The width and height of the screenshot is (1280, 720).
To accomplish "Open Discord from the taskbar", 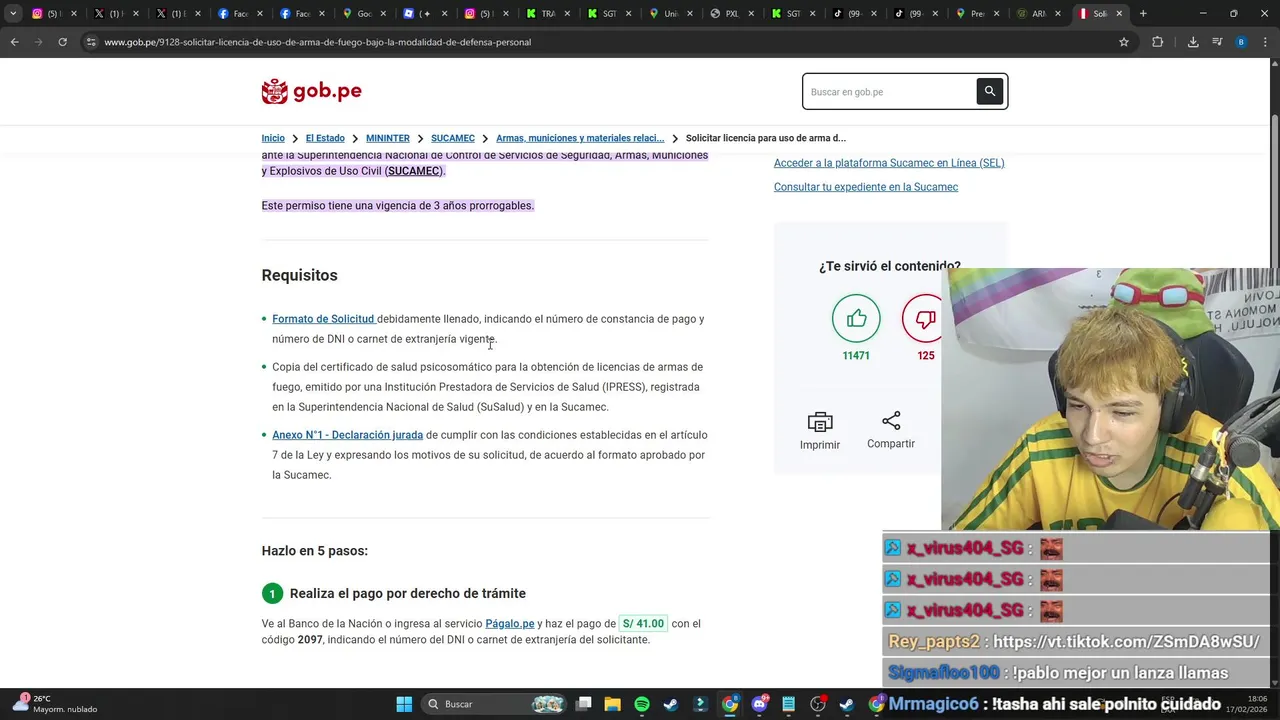I will tap(759, 704).
